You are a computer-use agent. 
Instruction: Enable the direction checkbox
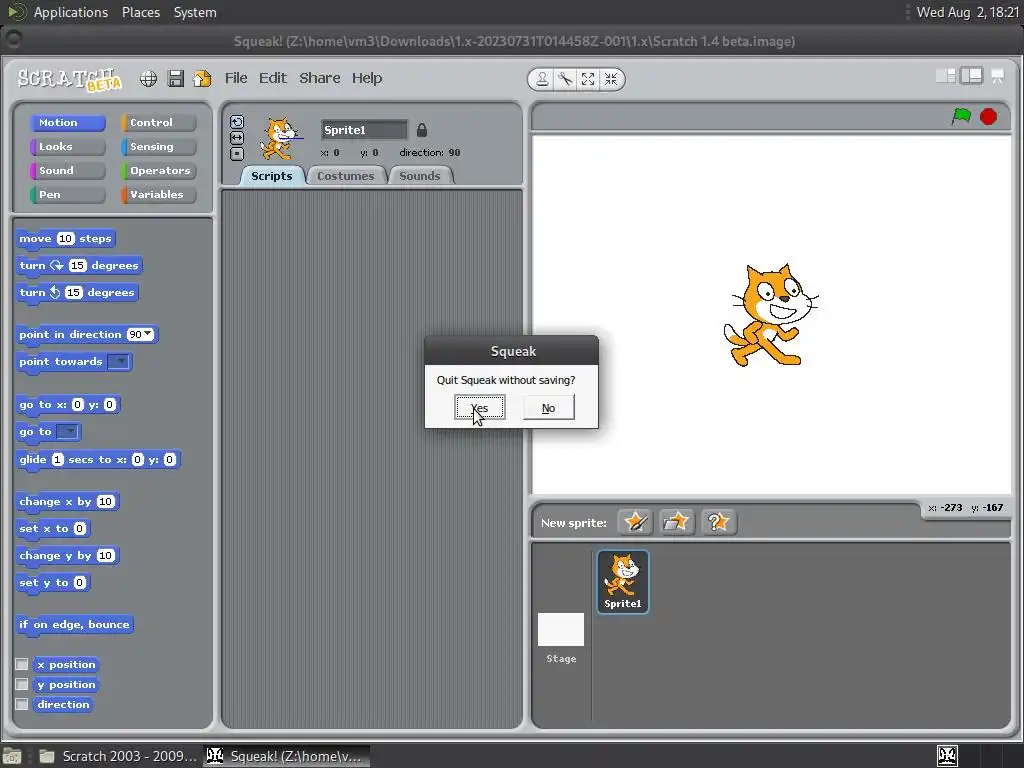click(22, 704)
